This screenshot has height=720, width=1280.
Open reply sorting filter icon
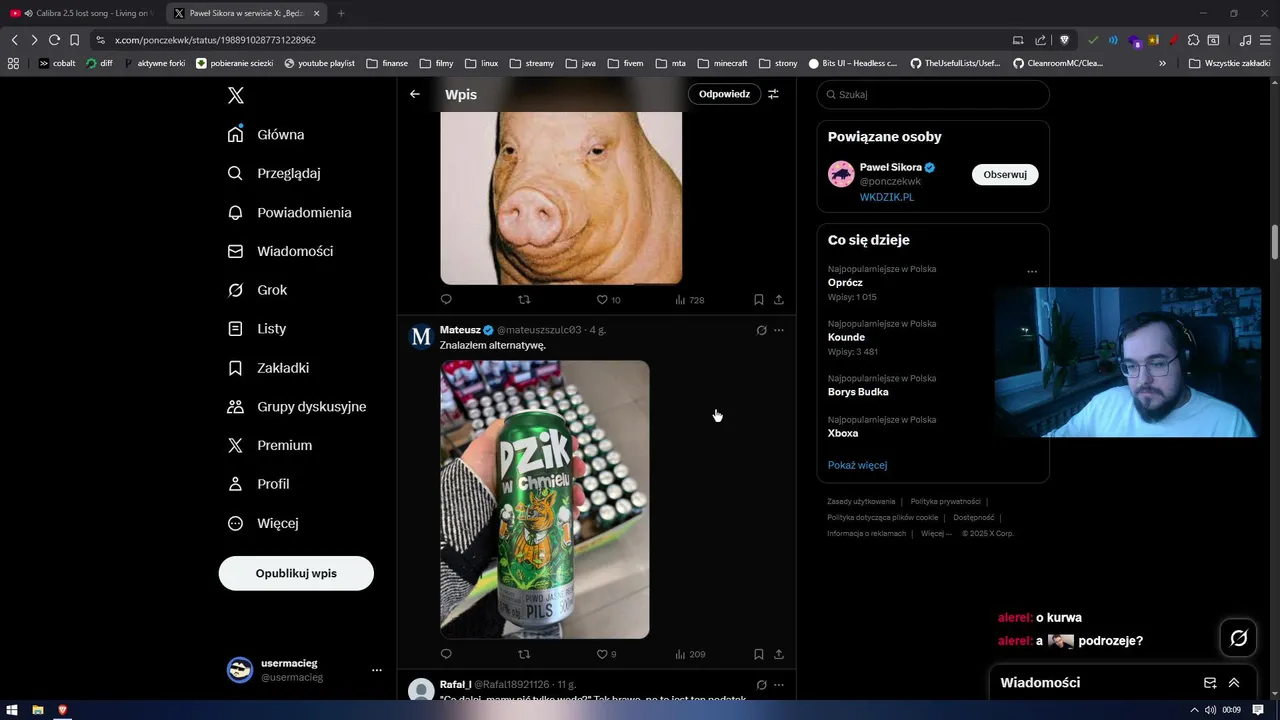(773, 94)
